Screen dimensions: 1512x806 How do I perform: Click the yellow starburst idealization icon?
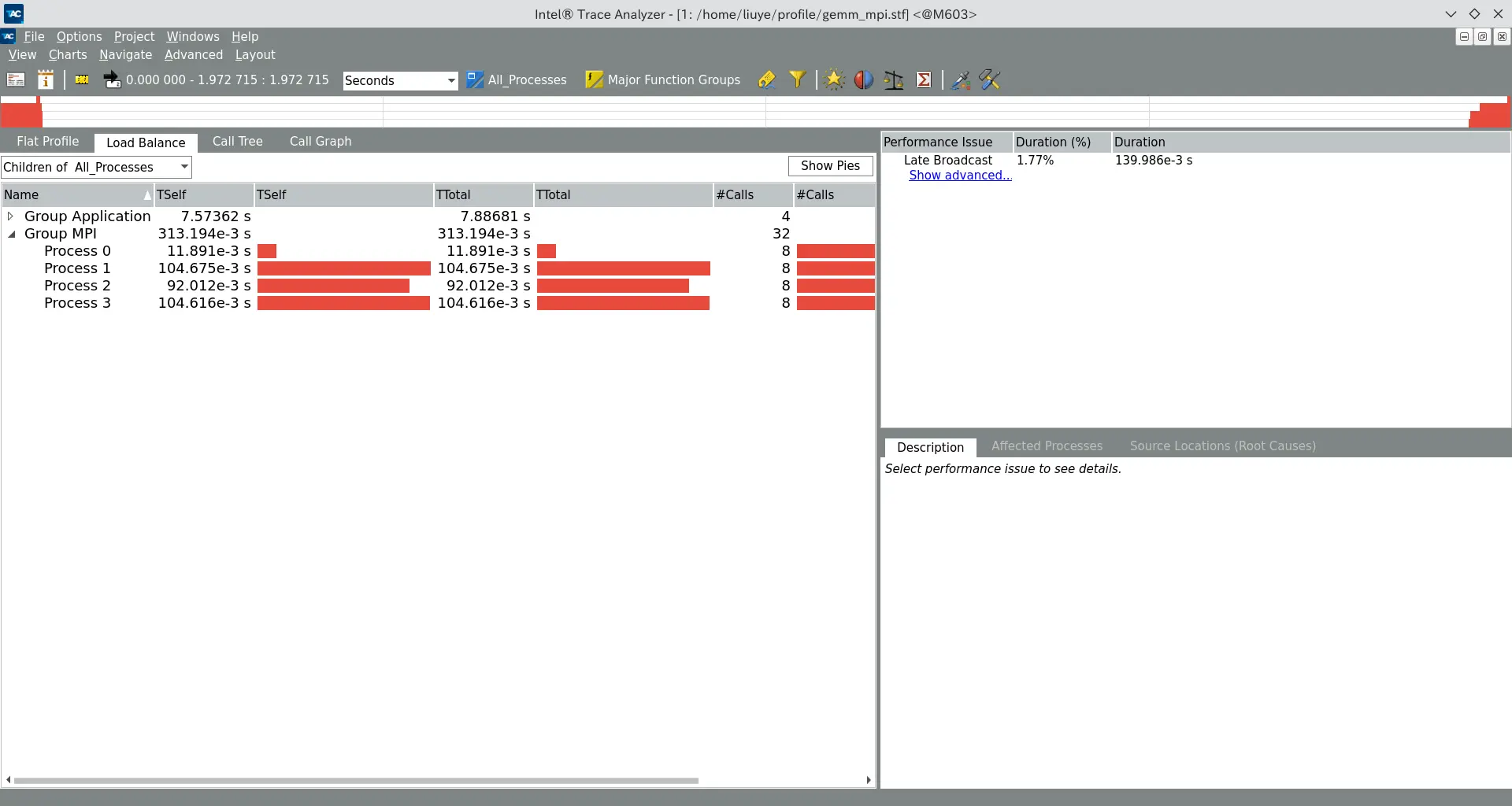coord(834,79)
